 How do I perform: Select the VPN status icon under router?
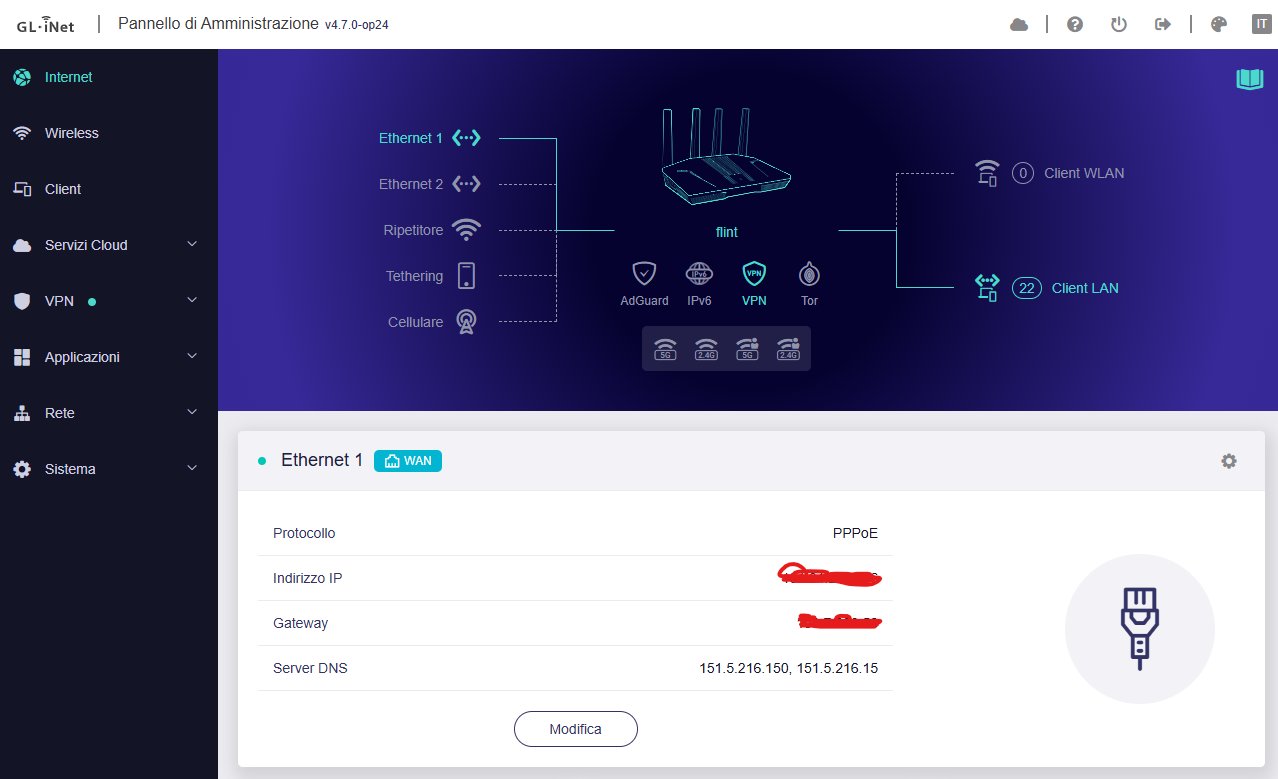754,273
